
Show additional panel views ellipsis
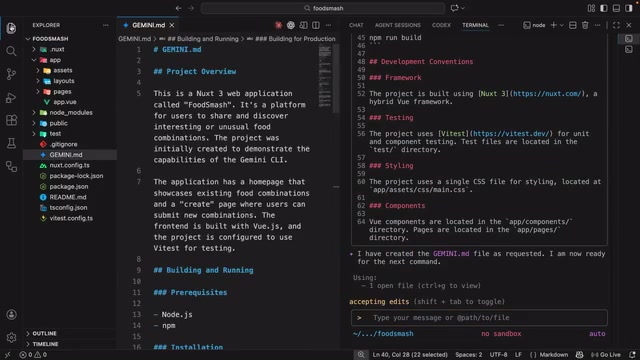[x=501, y=25]
